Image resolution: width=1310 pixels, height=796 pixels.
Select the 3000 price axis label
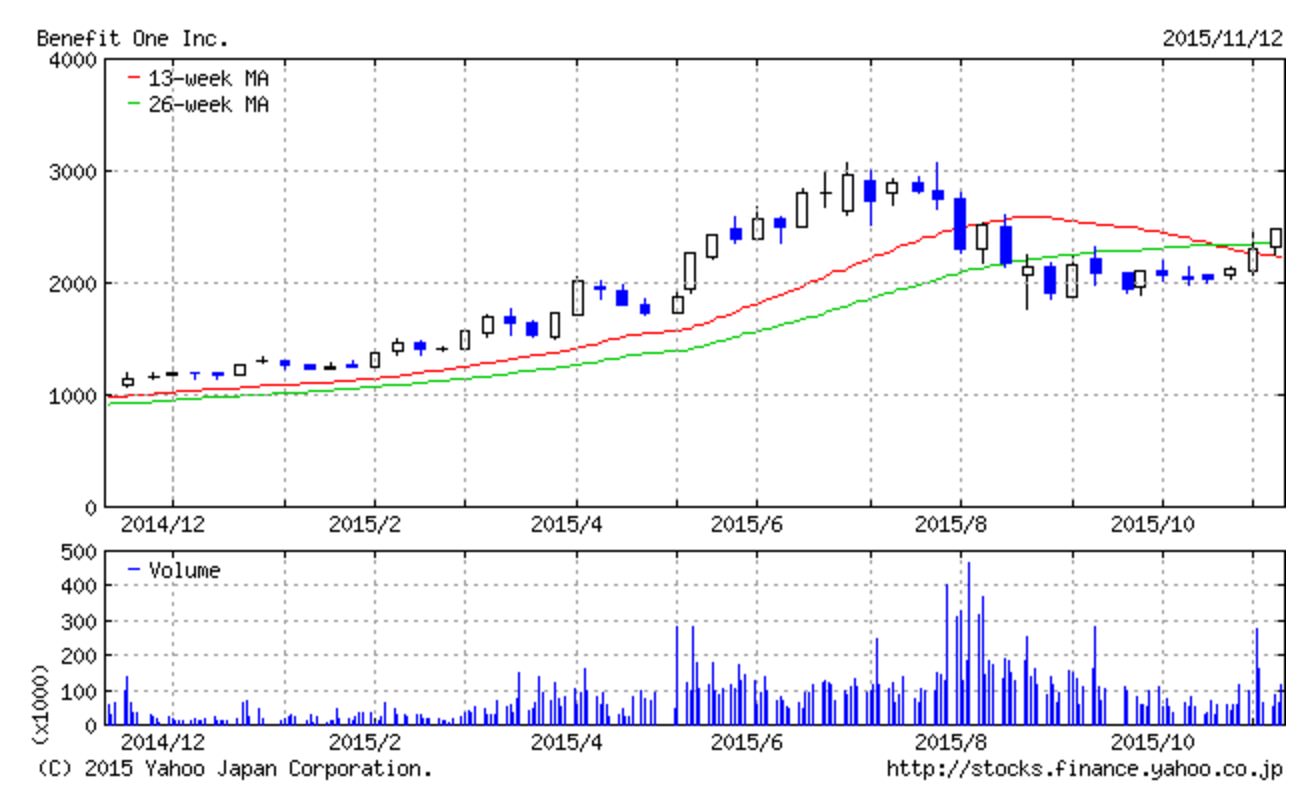tap(73, 171)
